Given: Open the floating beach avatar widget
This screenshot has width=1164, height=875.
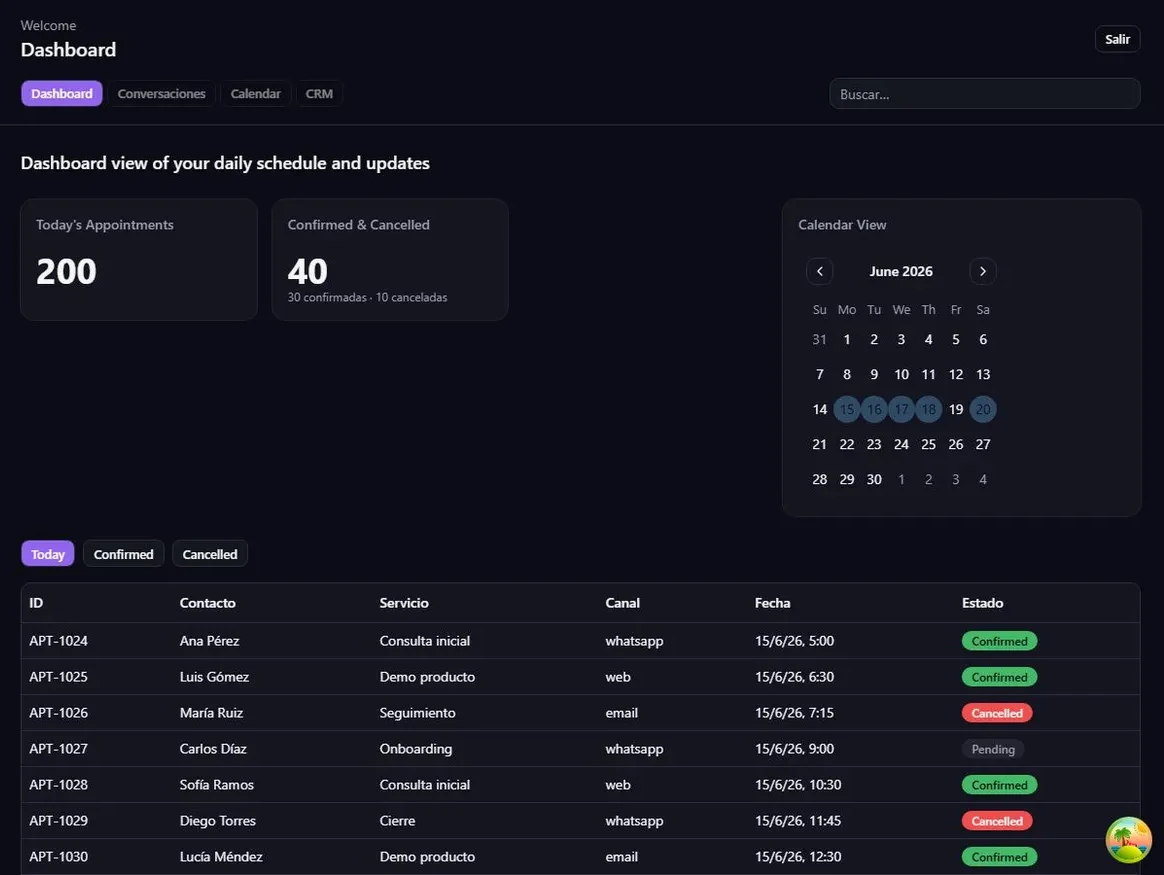Looking at the screenshot, I should pyautogui.click(x=1128, y=840).
